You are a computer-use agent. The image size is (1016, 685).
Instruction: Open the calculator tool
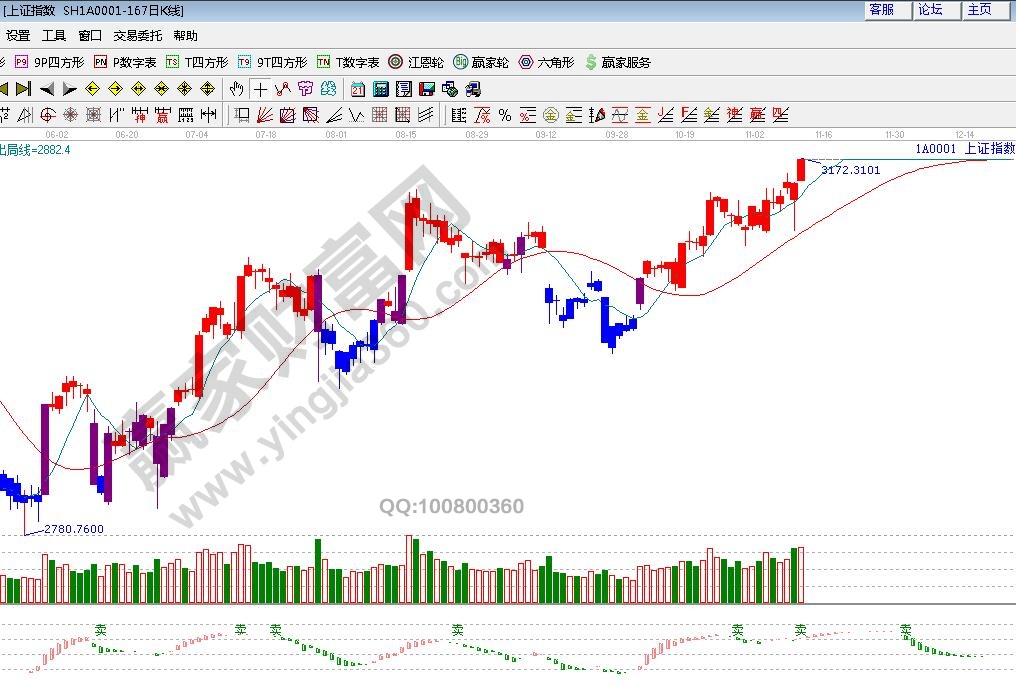pyautogui.click(x=380, y=89)
